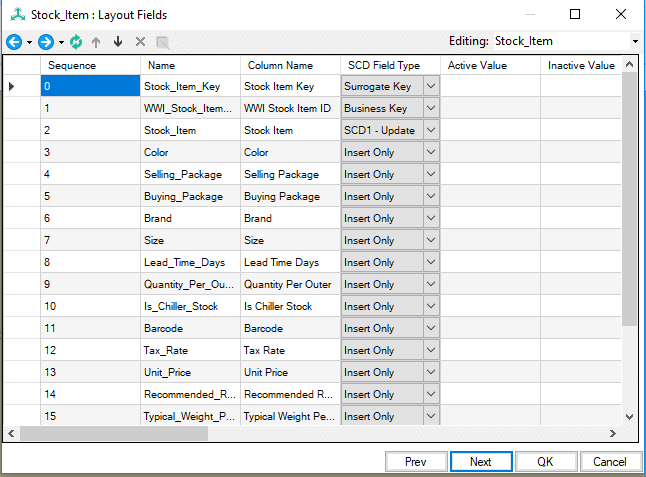
Task: Open SCD1 - Update dropdown for Stock_Item
Action: coord(430,131)
